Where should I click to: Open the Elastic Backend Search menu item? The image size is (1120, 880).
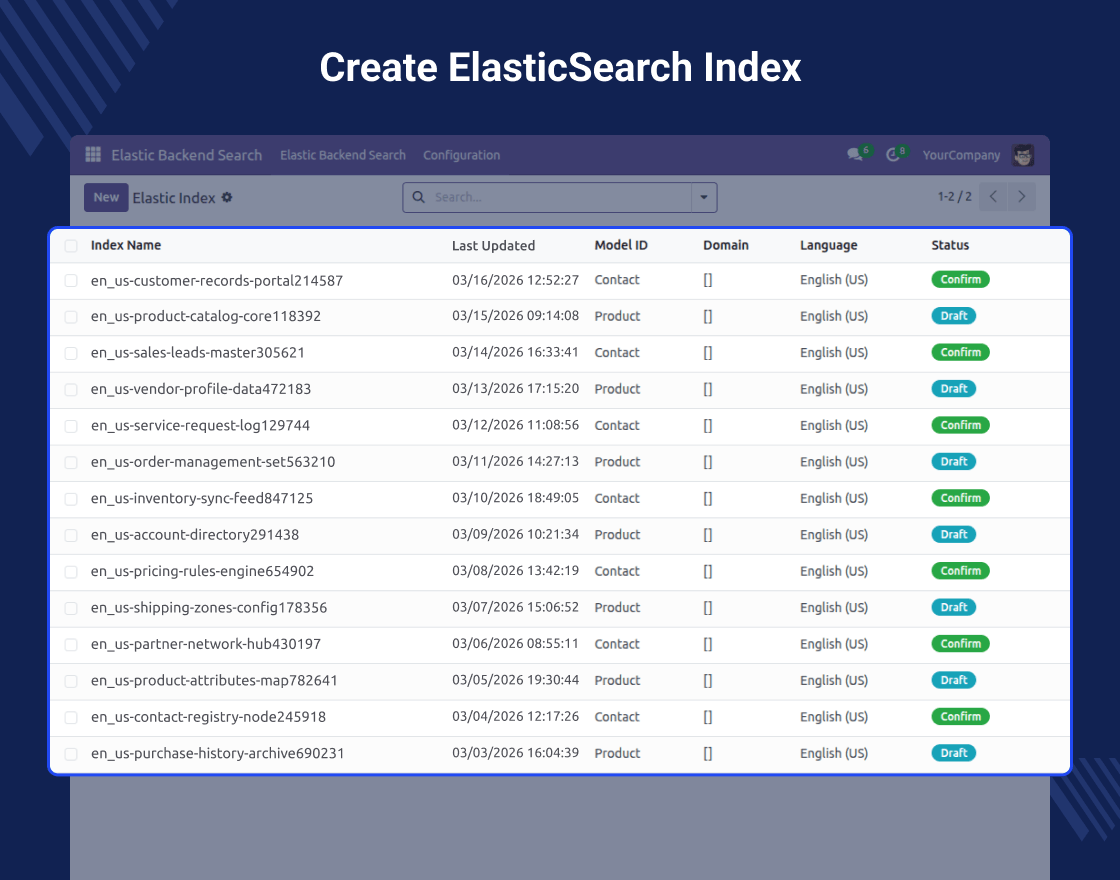(x=343, y=155)
